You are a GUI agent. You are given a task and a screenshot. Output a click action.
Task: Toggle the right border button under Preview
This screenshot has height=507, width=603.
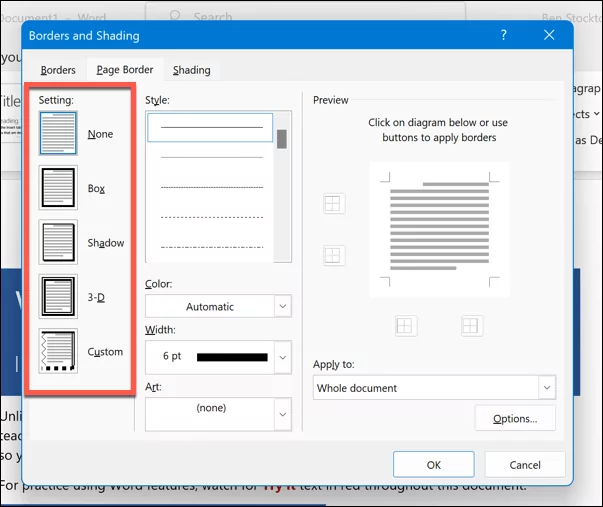coord(472,326)
